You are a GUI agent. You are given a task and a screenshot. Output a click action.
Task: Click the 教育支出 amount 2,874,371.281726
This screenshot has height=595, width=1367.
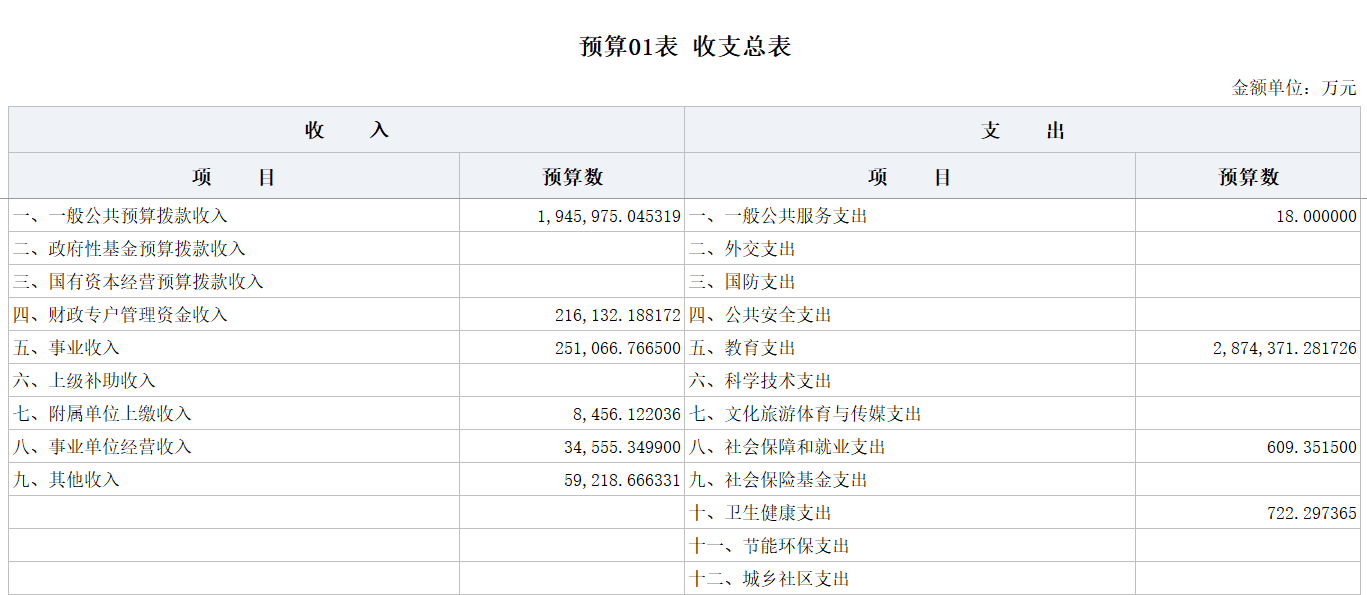(1284, 348)
